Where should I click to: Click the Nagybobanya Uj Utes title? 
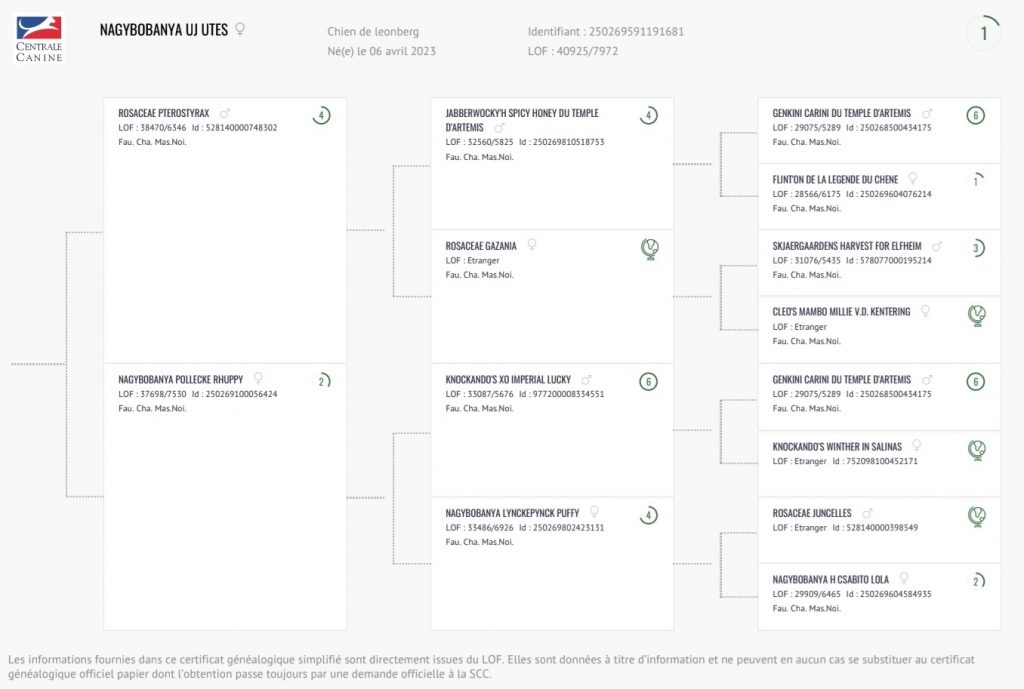(164, 30)
